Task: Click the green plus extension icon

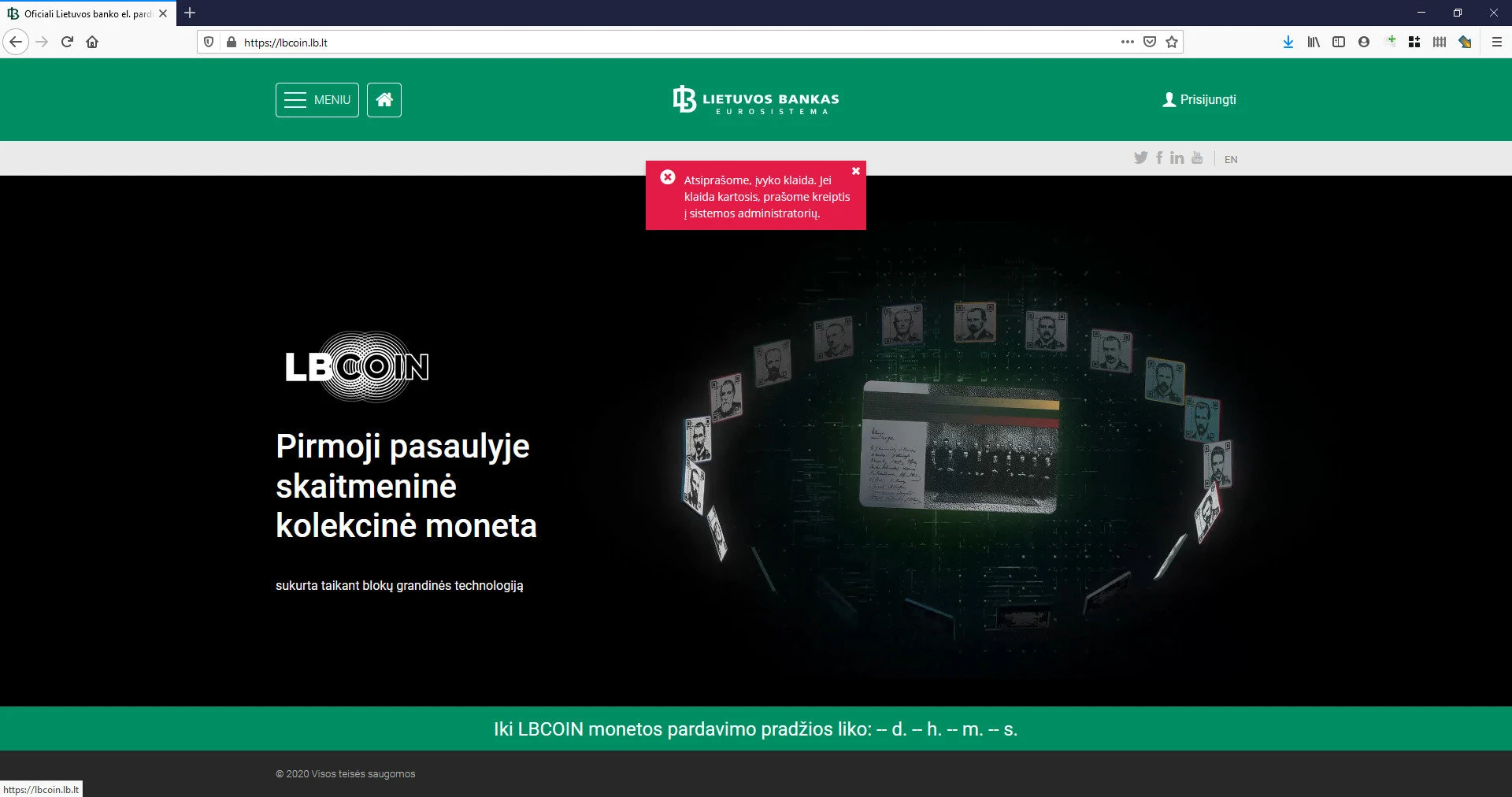Action: click(x=1390, y=41)
